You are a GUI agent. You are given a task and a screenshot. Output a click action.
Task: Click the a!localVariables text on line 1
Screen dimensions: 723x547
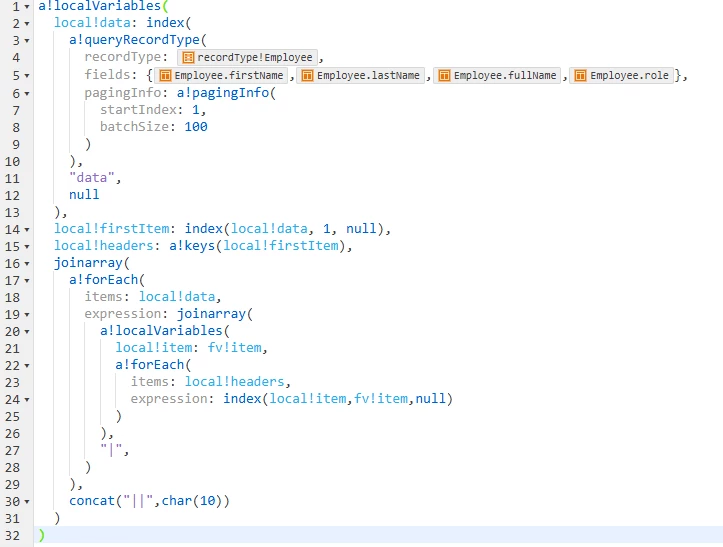pyautogui.click(x=100, y=6)
